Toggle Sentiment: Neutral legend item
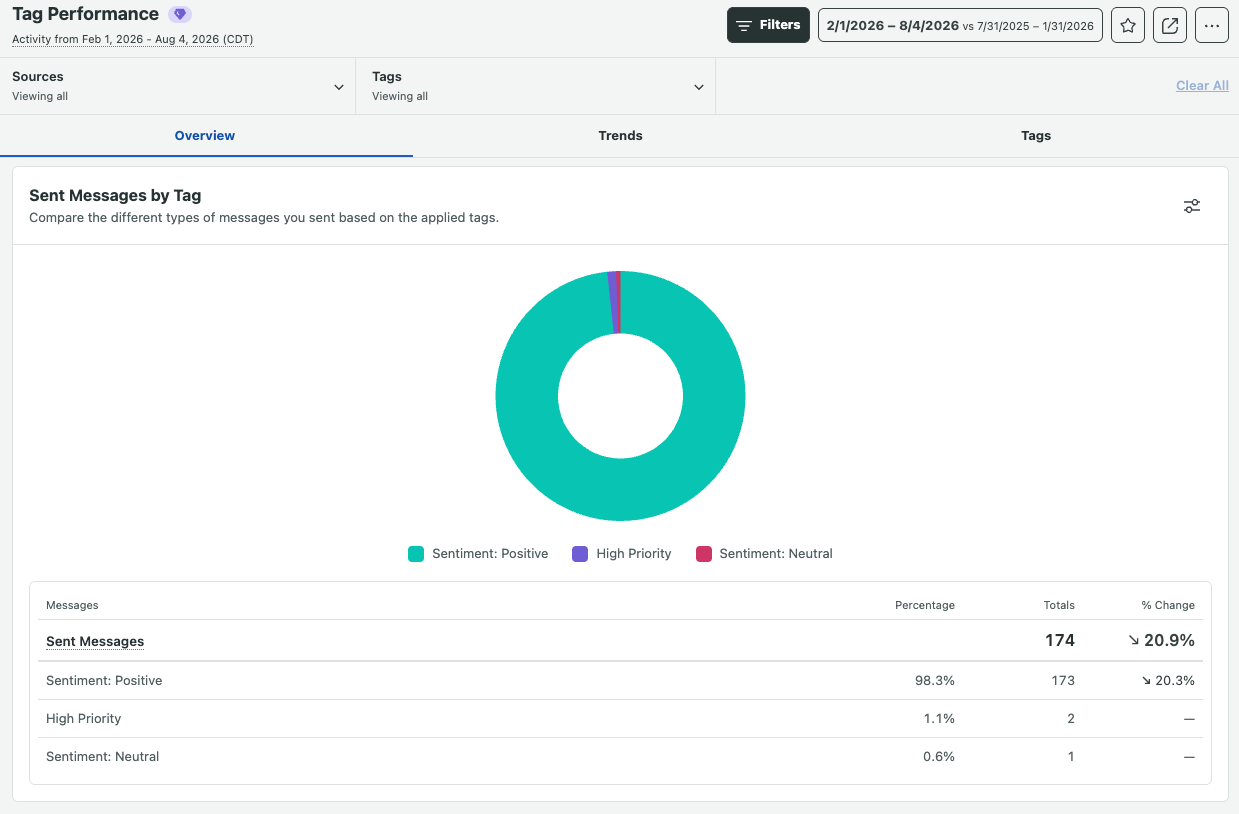The width and height of the screenshot is (1239, 814). click(x=764, y=554)
